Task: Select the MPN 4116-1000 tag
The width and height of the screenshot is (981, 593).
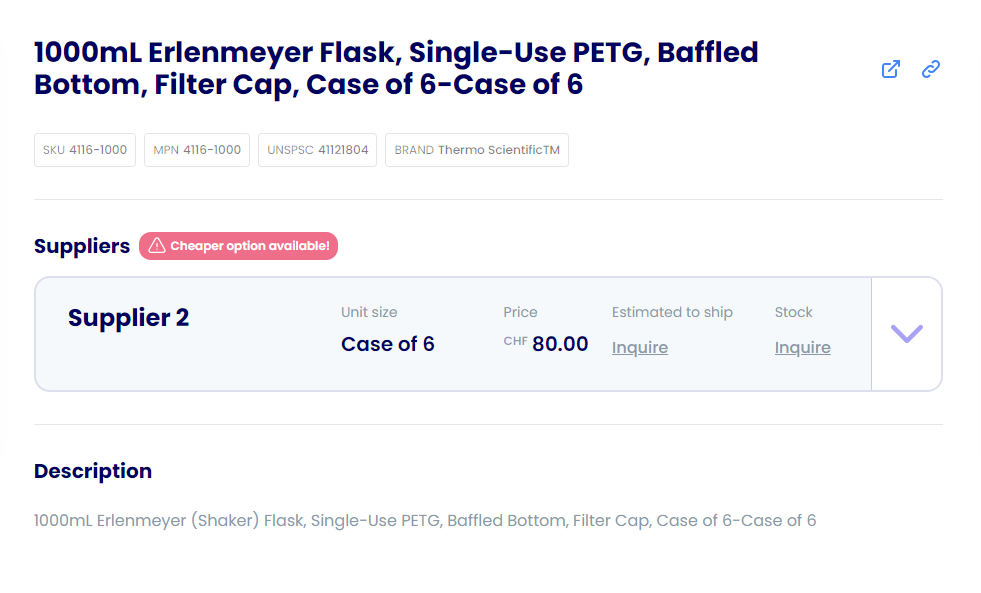Action: coord(197,150)
